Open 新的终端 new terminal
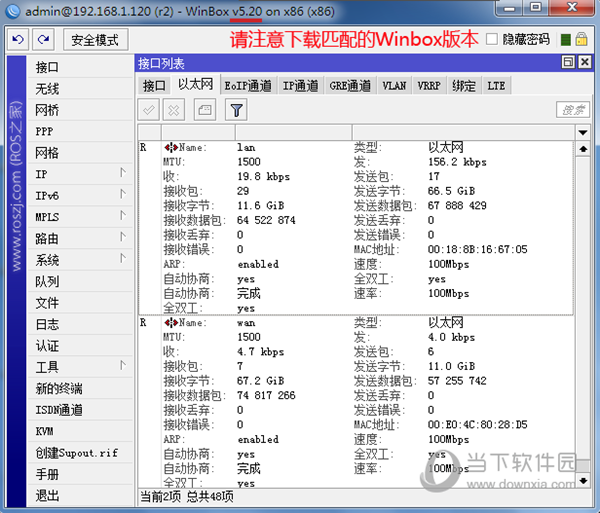Screen dimensions: 600x513 80,389
